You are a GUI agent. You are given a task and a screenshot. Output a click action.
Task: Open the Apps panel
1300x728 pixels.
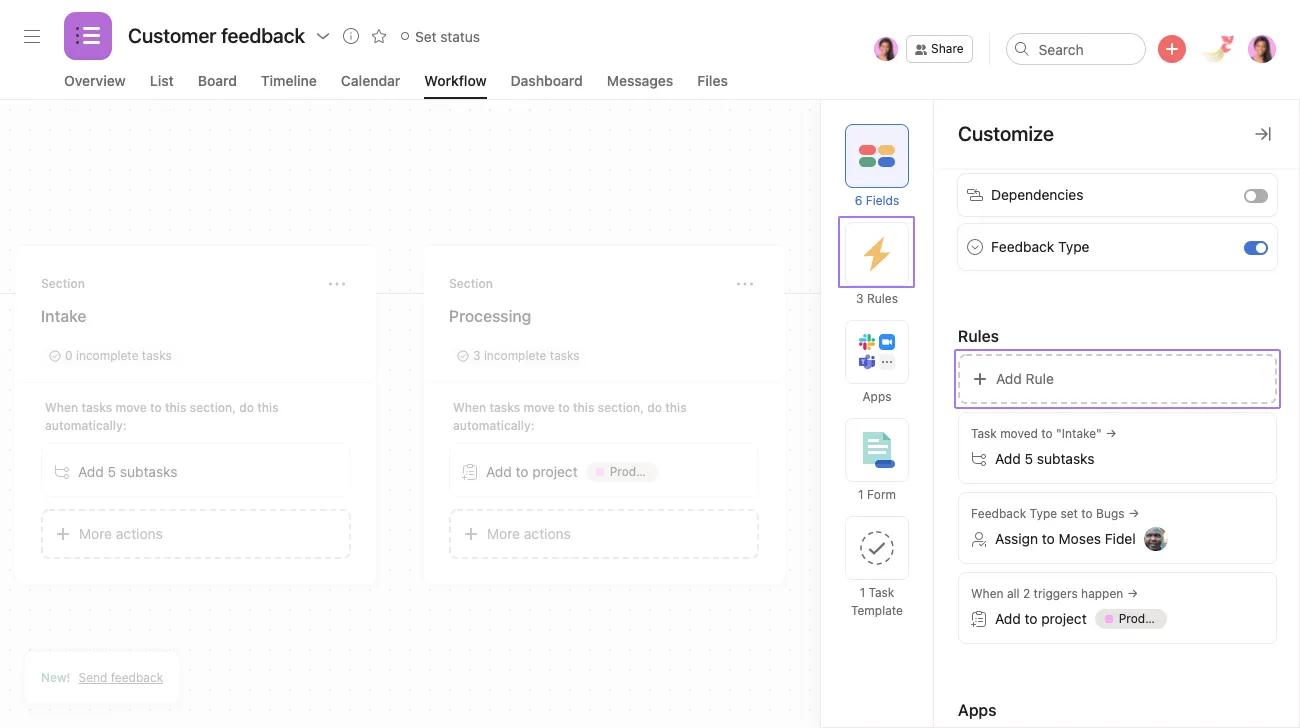tap(876, 352)
